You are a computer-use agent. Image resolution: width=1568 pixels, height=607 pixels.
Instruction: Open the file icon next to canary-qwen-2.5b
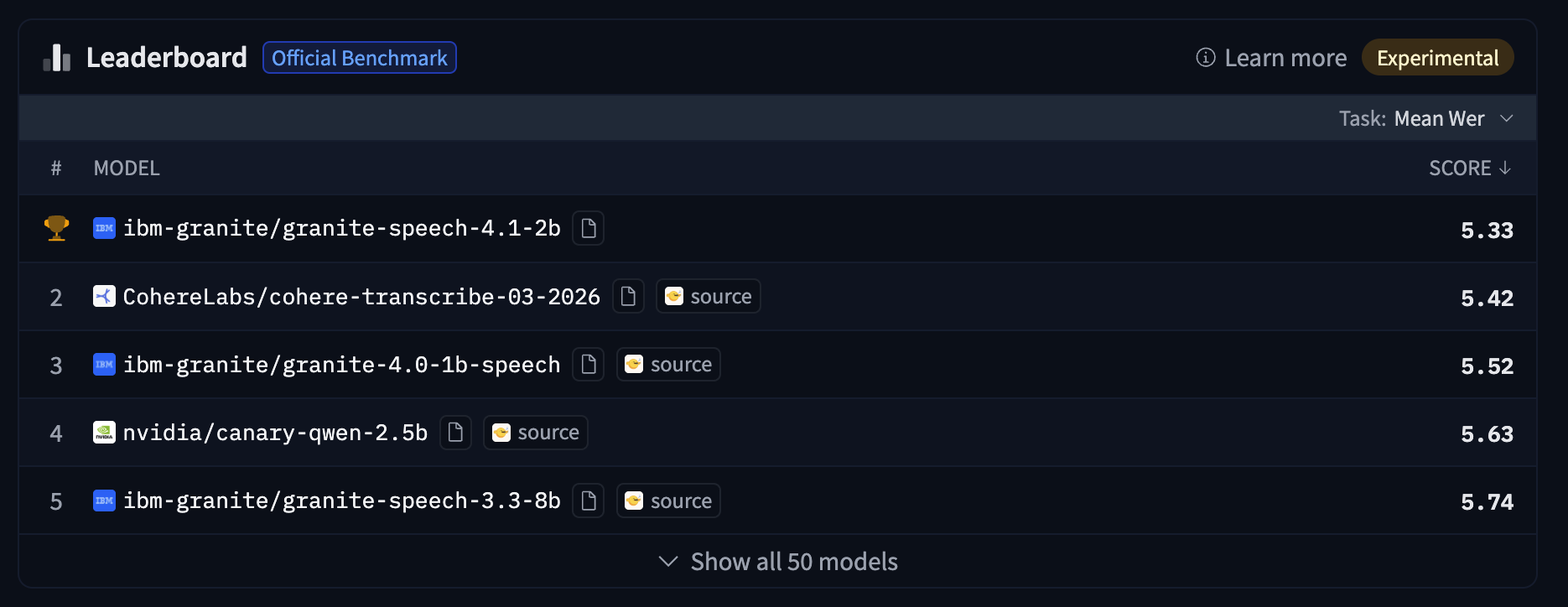[455, 432]
